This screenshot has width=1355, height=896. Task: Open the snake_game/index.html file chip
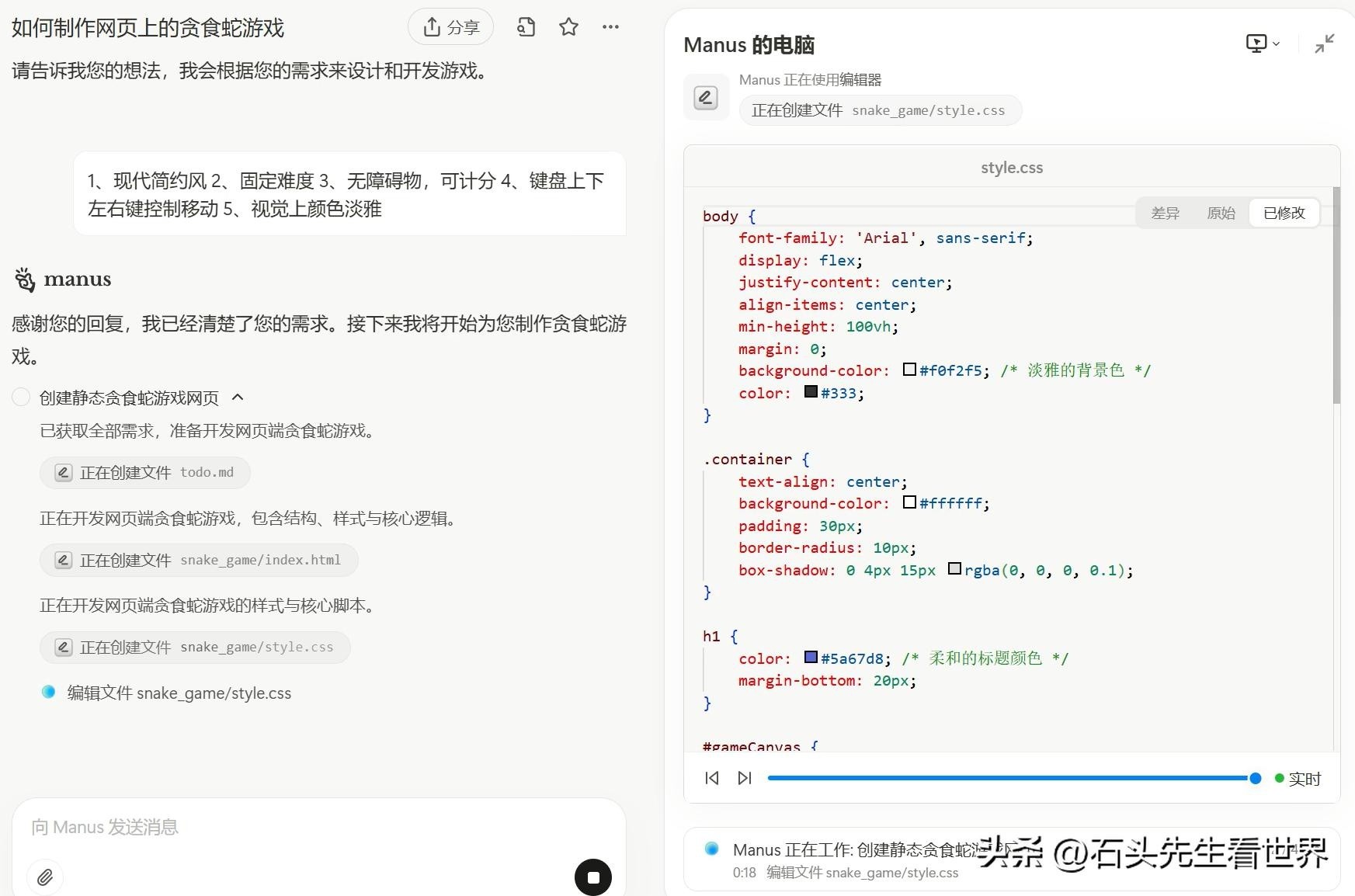(199, 560)
